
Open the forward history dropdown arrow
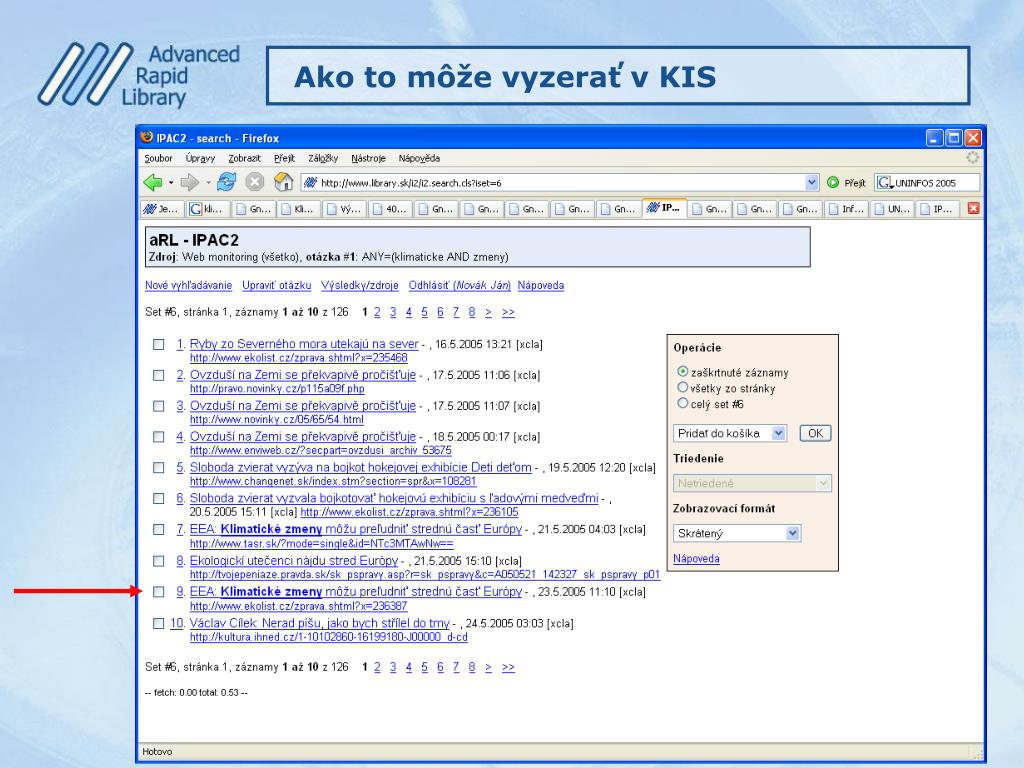[x=208, y=183]
